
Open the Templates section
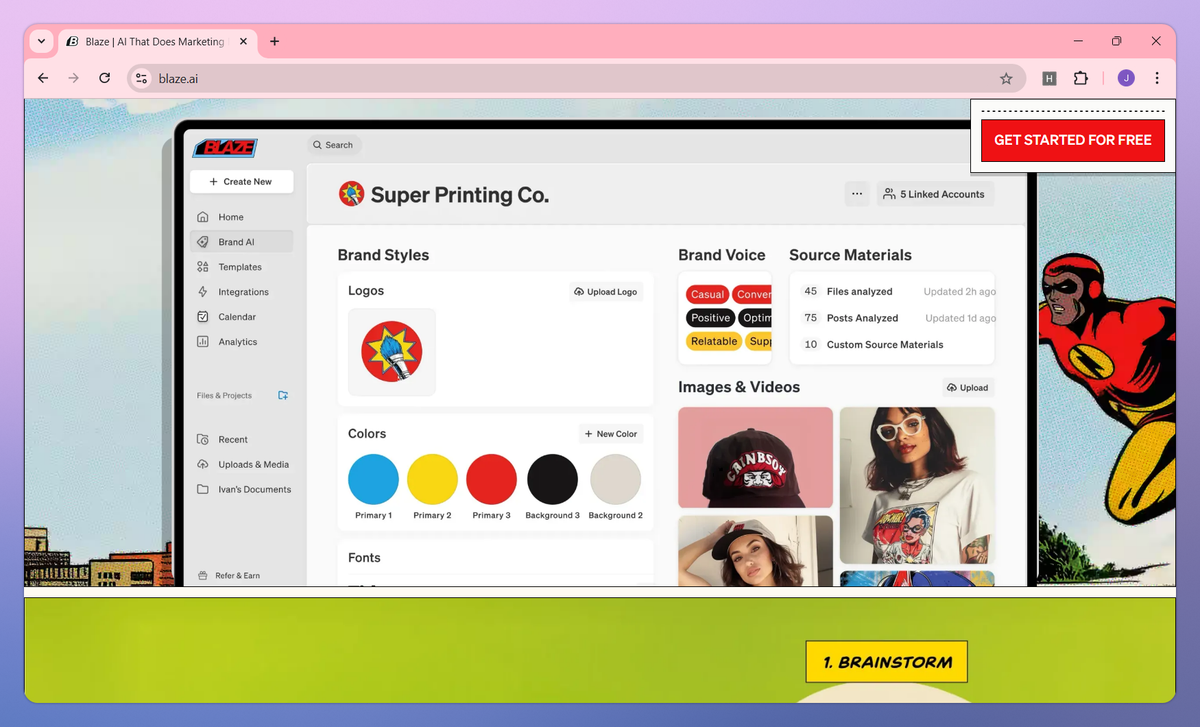click(239, 266)
